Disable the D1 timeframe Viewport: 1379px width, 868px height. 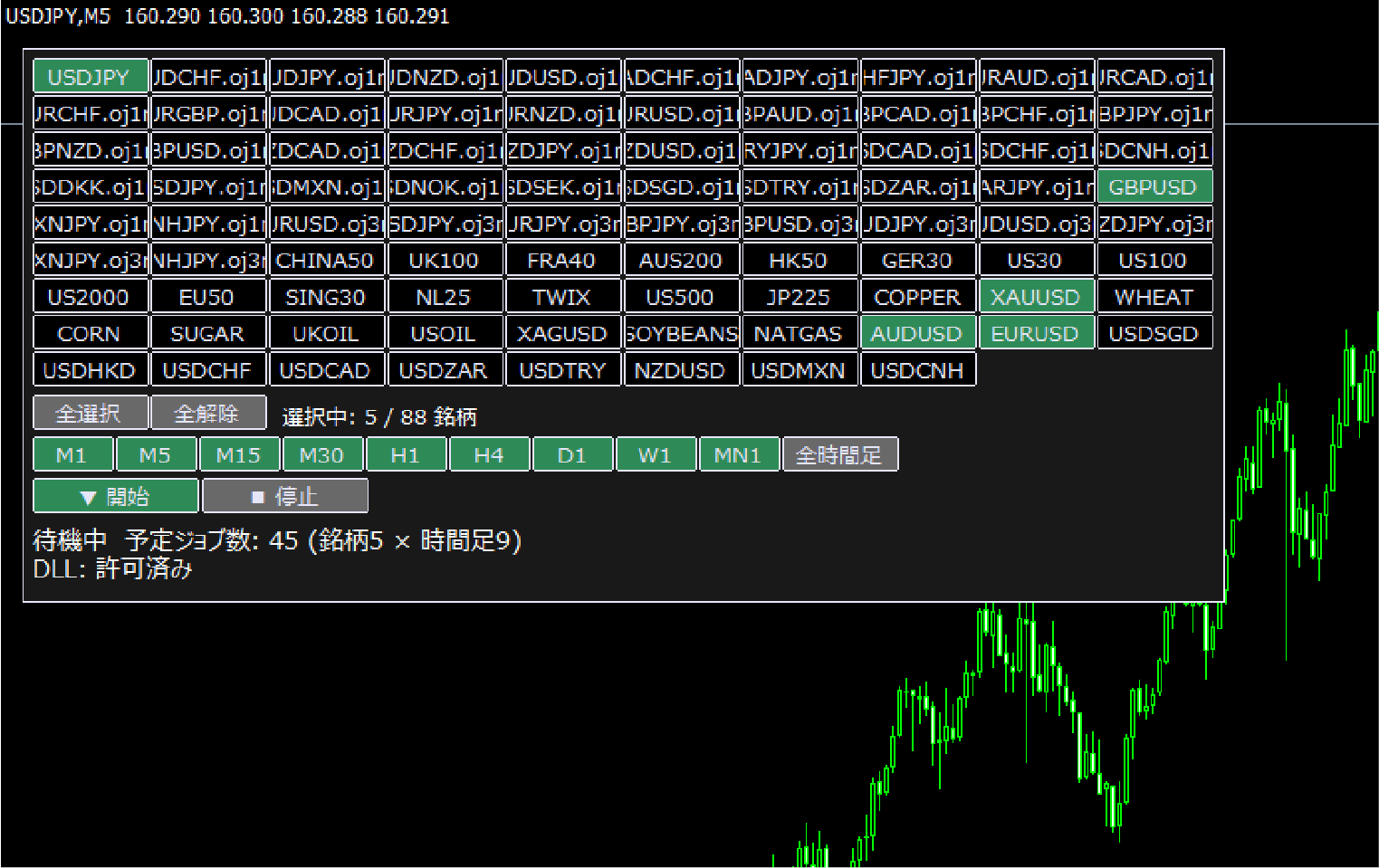pyautogui.click(x=572, y=454)
